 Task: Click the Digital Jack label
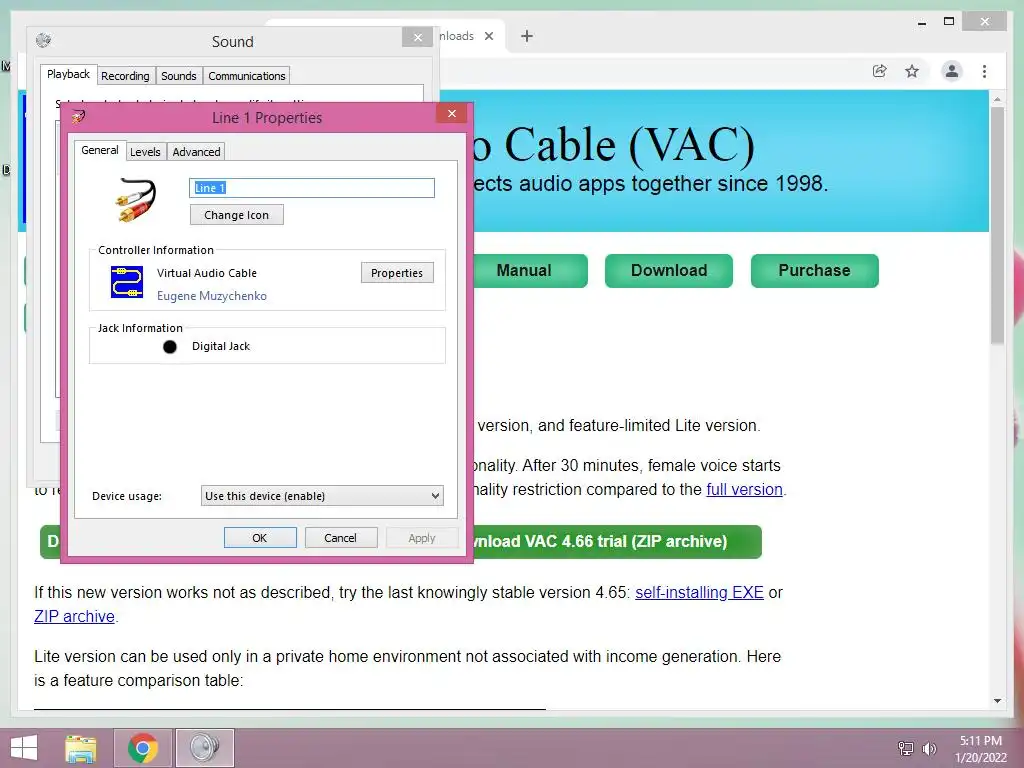pos(221,346)
